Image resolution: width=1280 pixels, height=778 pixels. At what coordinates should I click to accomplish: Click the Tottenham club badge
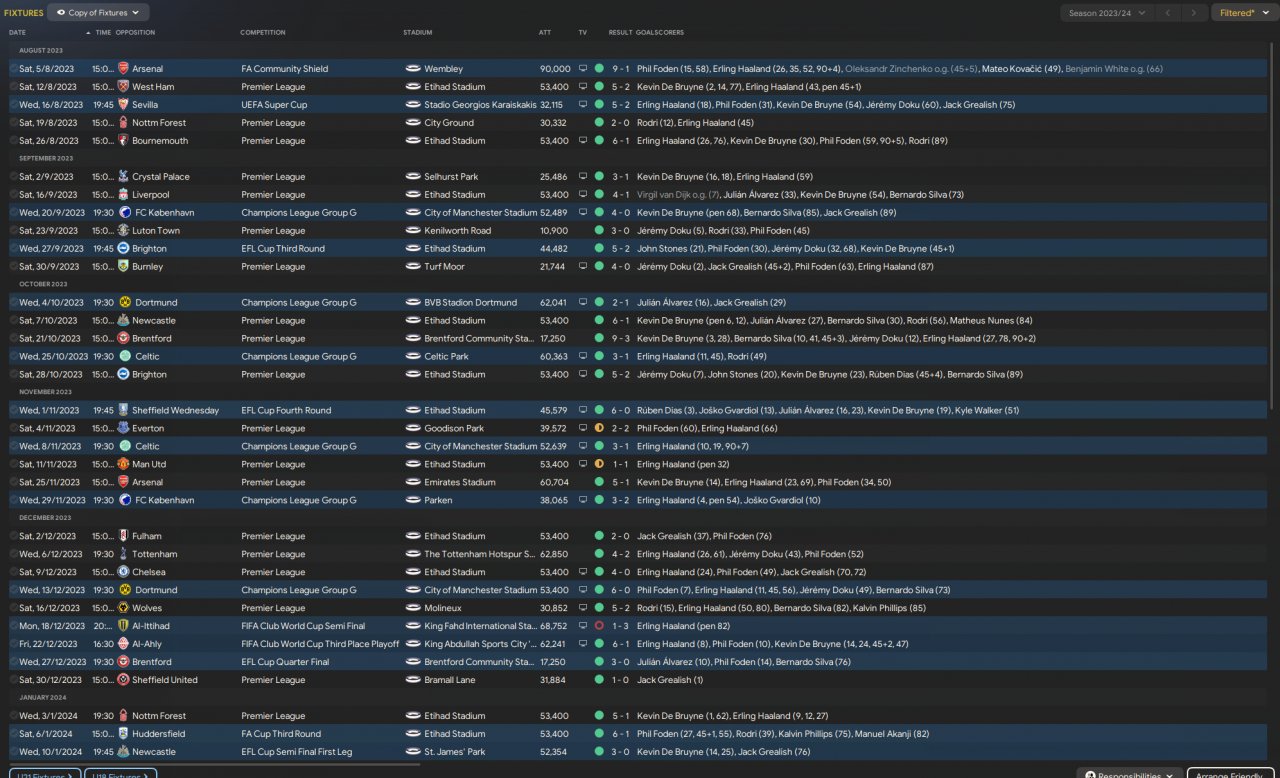124,555
